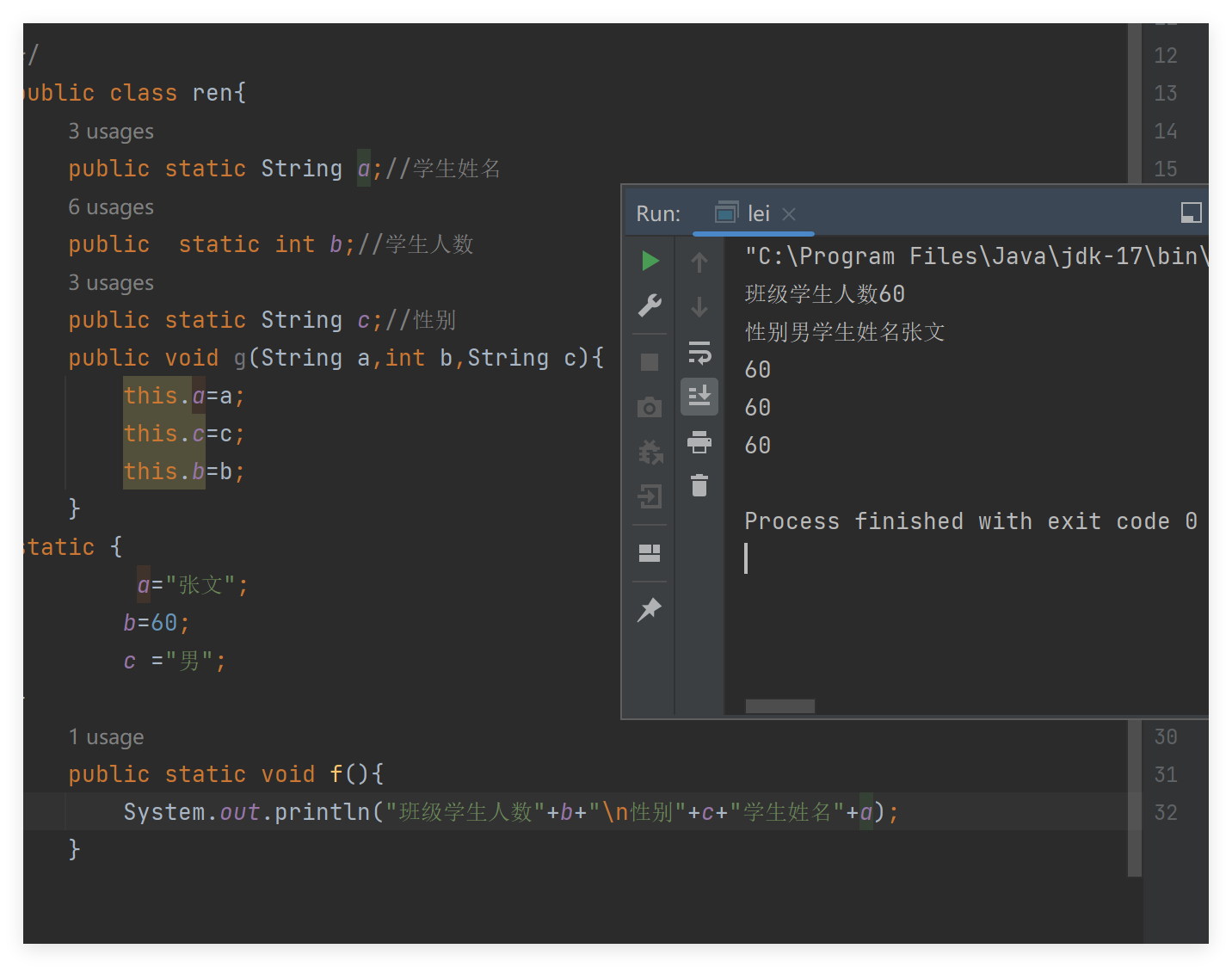The width and height of the screenshot is (1232, 967).
Task: Click the string "张文" in static block
Action: tap(200, 585)
